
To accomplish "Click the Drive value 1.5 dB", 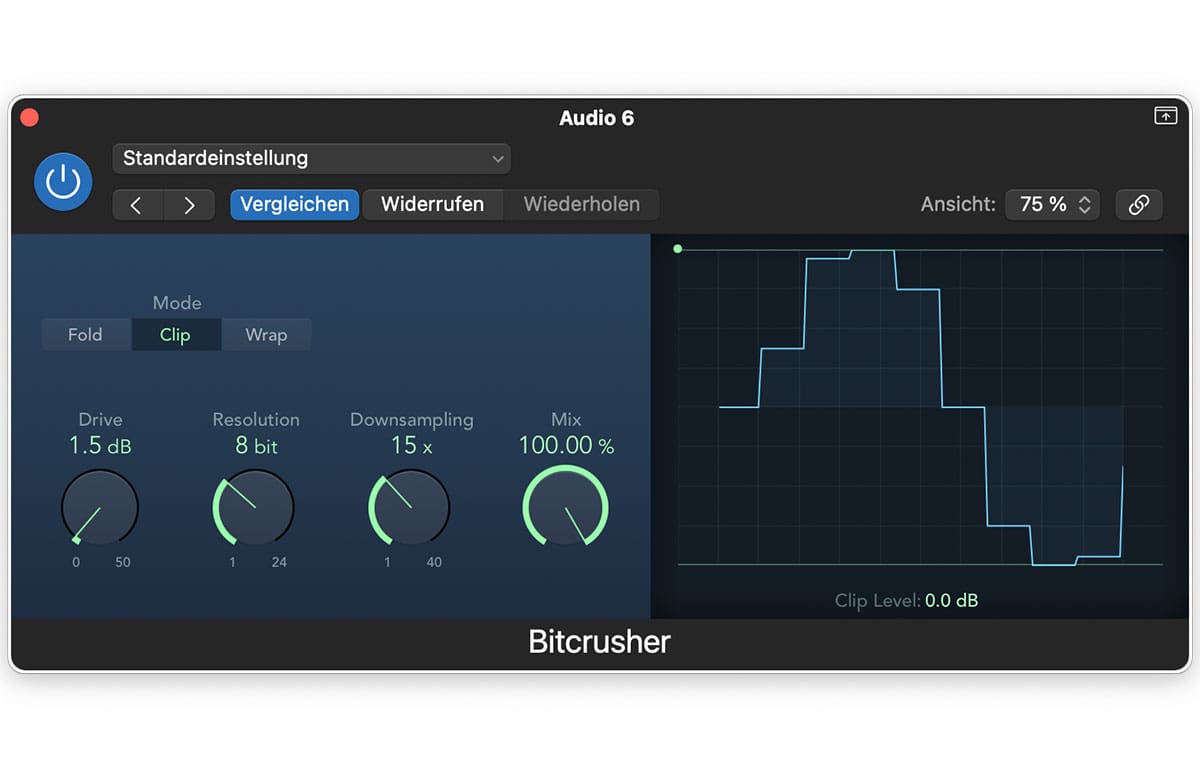I will click(100, 446).
